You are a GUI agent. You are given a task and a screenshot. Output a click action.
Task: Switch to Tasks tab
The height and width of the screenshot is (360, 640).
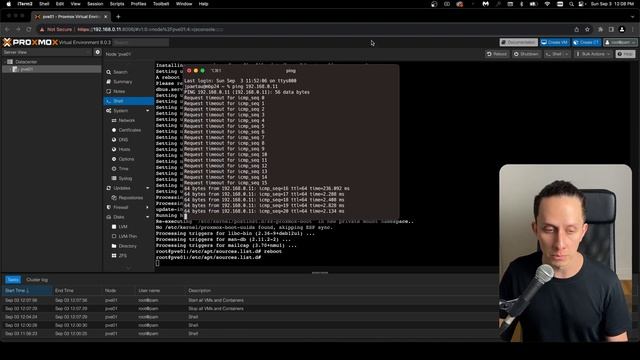click(13, 280)
